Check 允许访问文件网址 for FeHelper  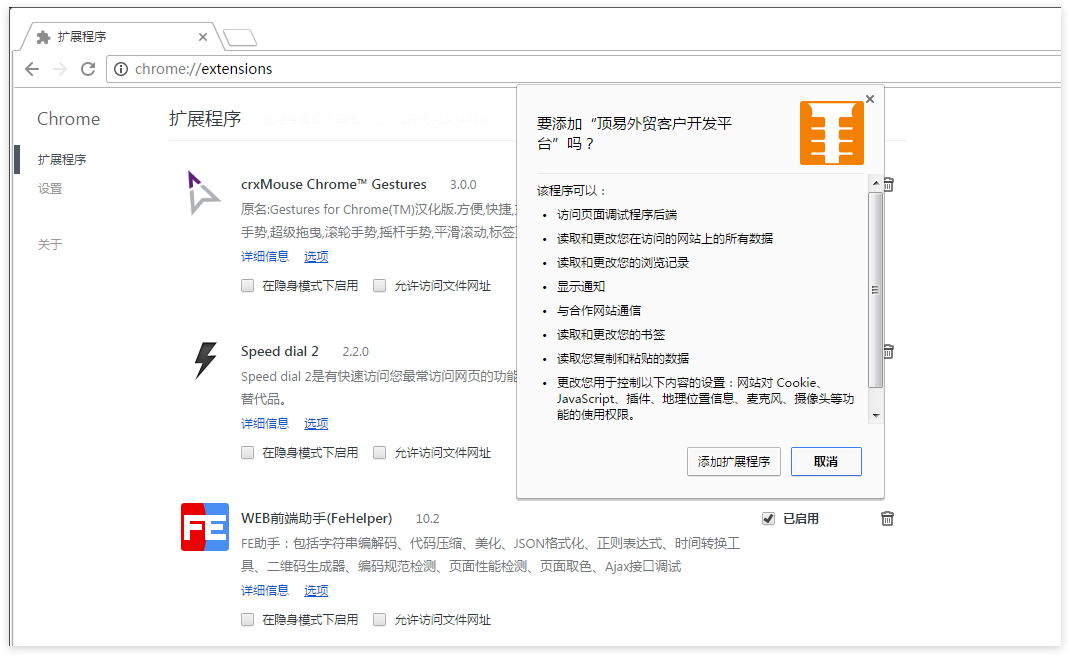coord(379,620)
